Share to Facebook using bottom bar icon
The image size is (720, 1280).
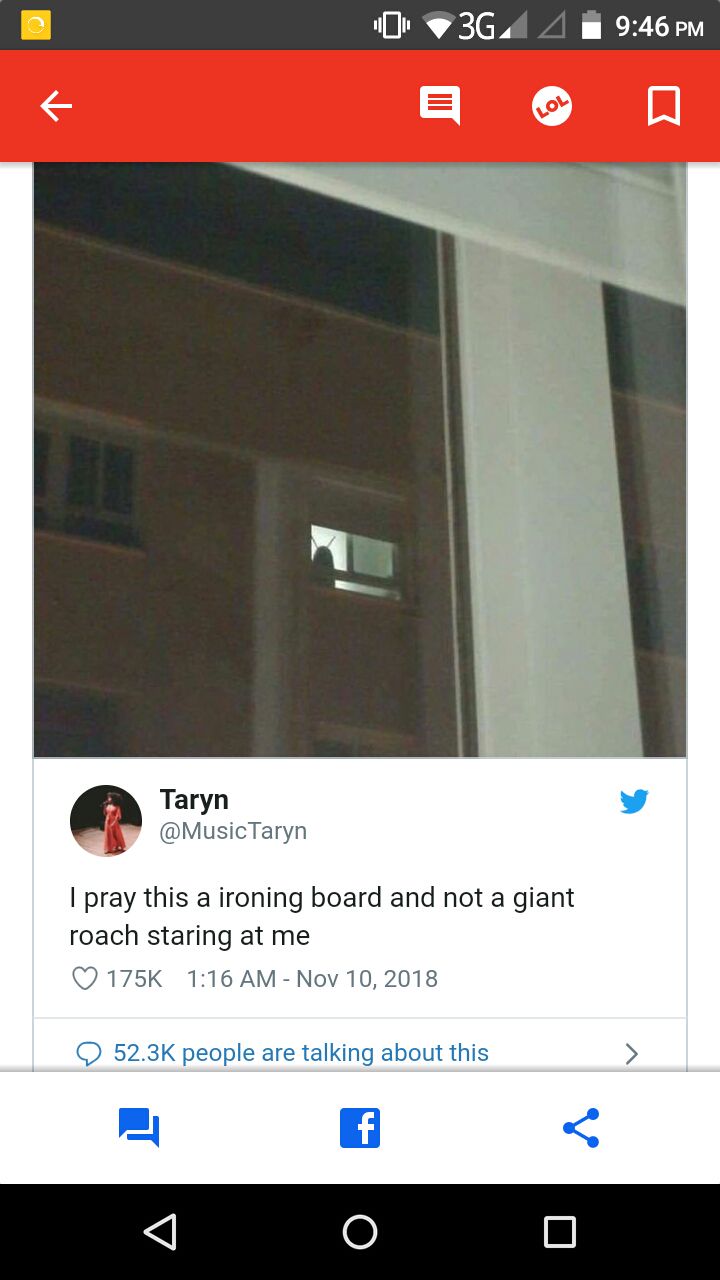click(360, 1128)
